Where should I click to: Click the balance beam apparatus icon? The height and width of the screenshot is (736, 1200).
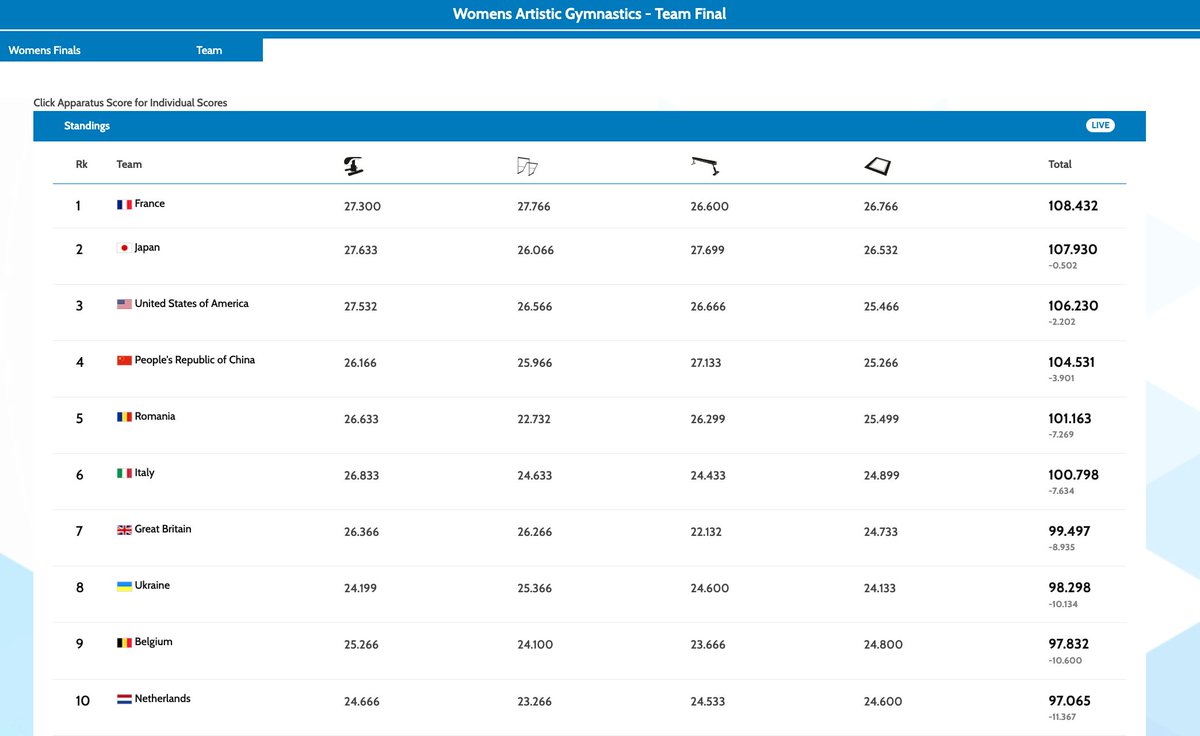click(x=705, y=164)
